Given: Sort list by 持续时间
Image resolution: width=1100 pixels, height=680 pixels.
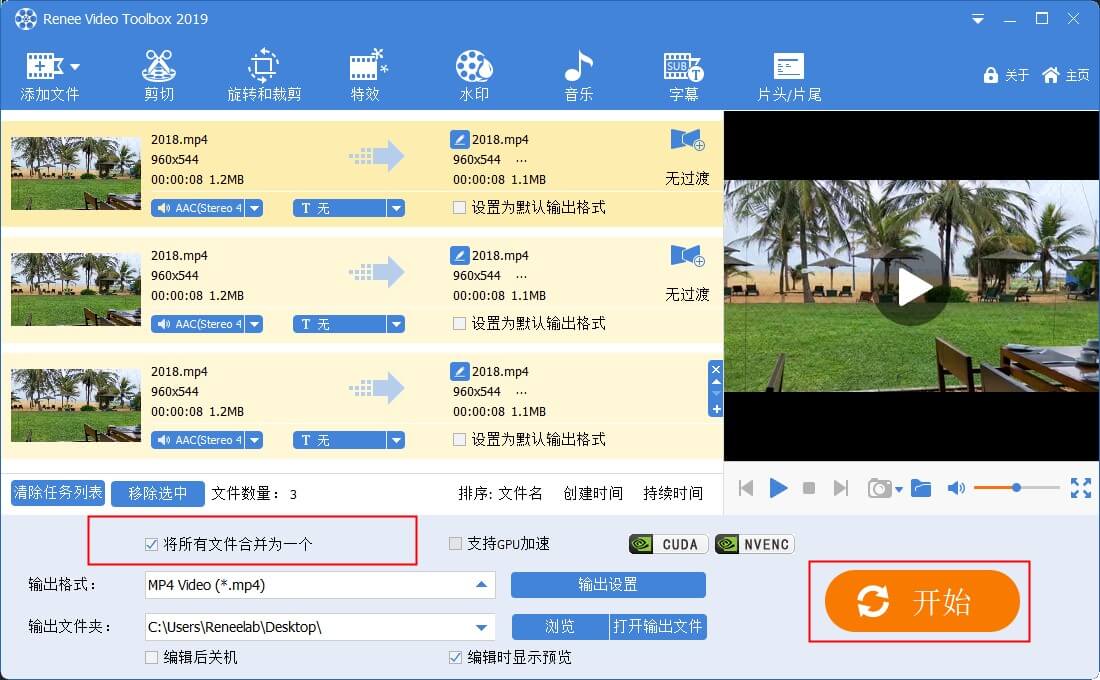Looking at the screenshot, I should pos(673,493).
